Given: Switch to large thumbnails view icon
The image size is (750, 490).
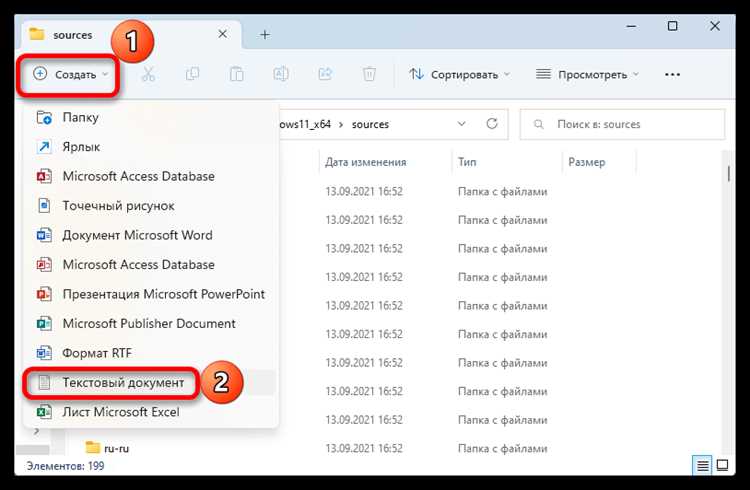Looking at the screenshot, I should pos(723,465).
